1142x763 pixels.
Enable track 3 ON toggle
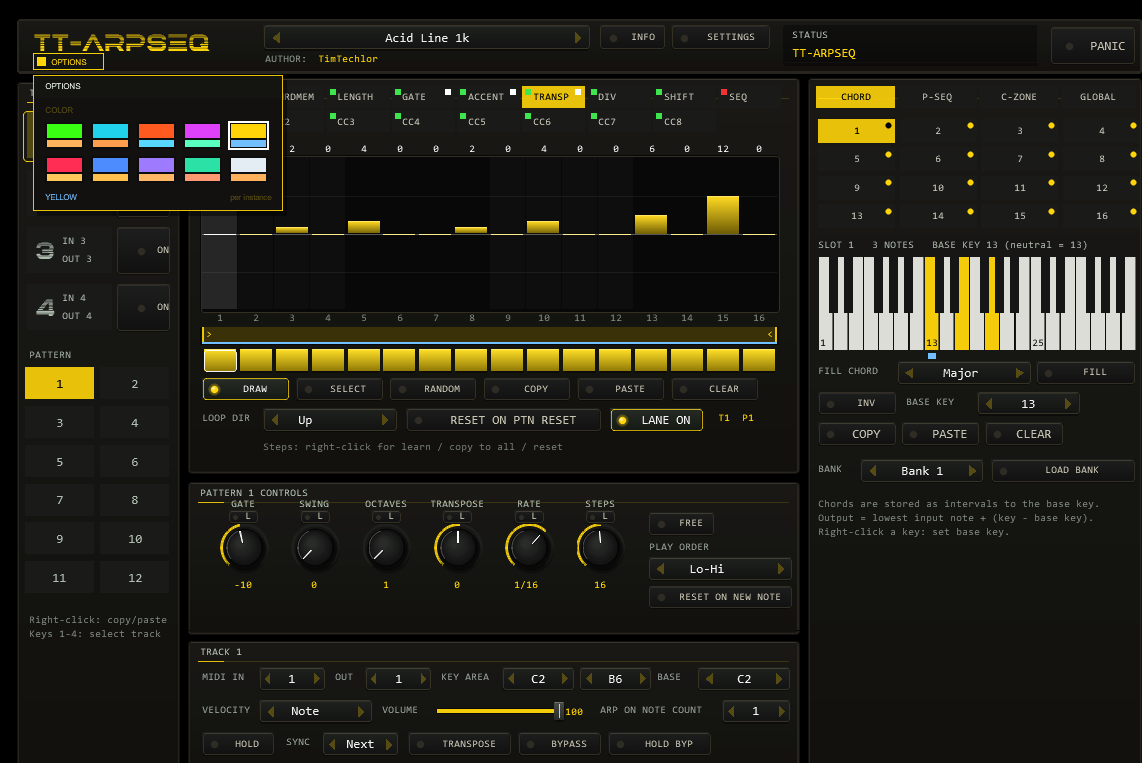144,250
